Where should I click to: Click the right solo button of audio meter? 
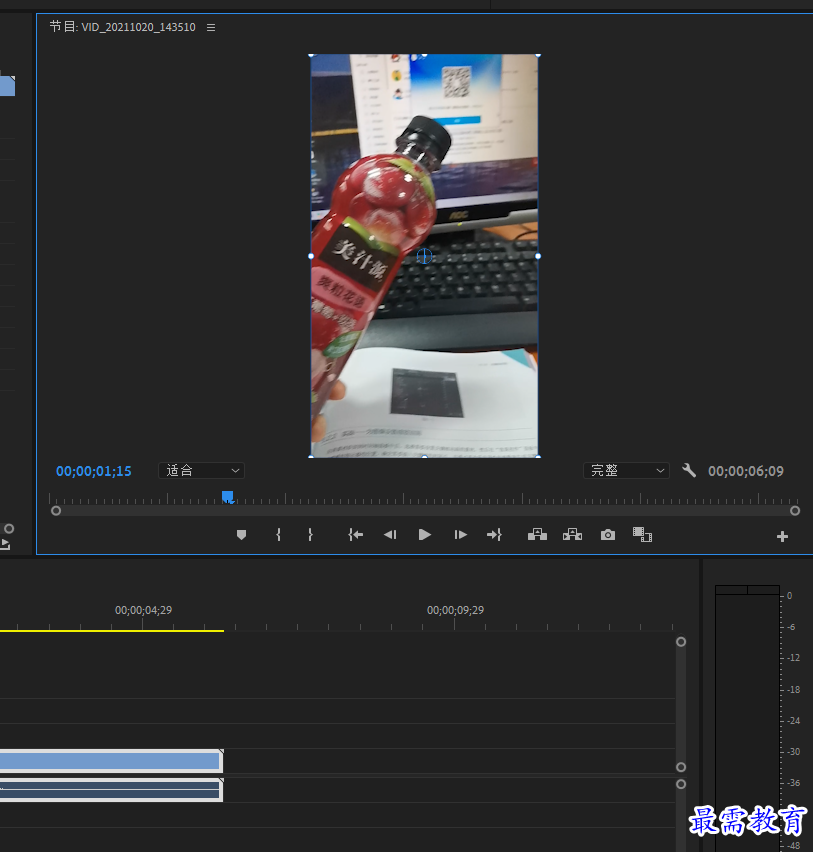(764, 590)
